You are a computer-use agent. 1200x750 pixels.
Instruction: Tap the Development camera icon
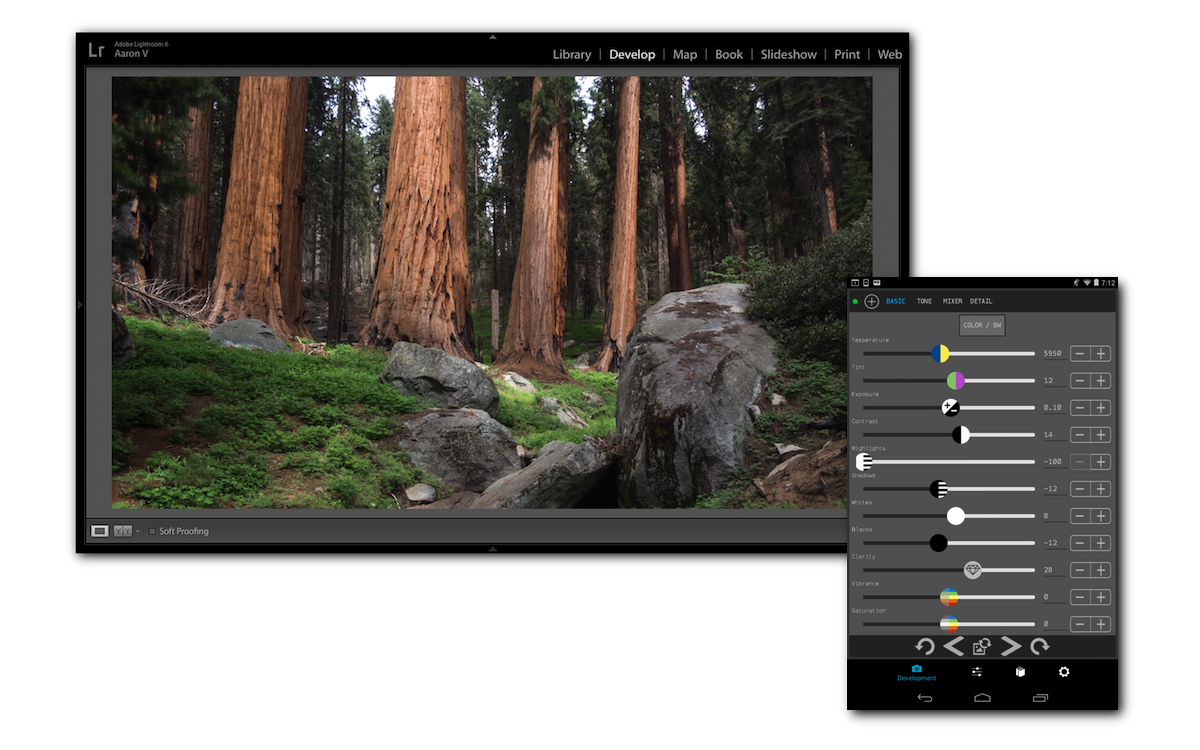(x=916, y=668)
